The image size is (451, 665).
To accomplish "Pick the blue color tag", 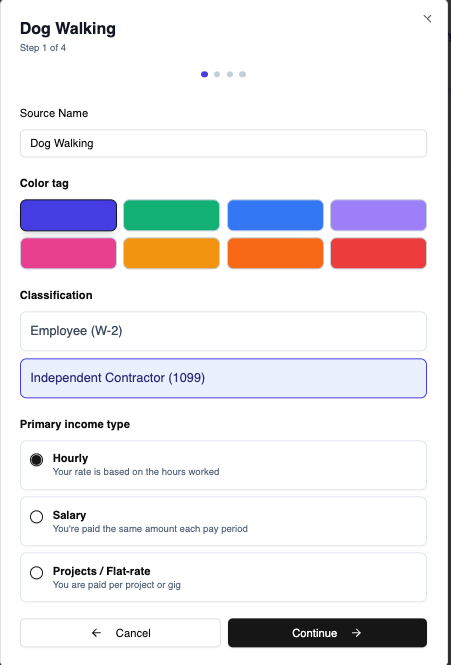I will pyautogui.click(x=275, y=215).
